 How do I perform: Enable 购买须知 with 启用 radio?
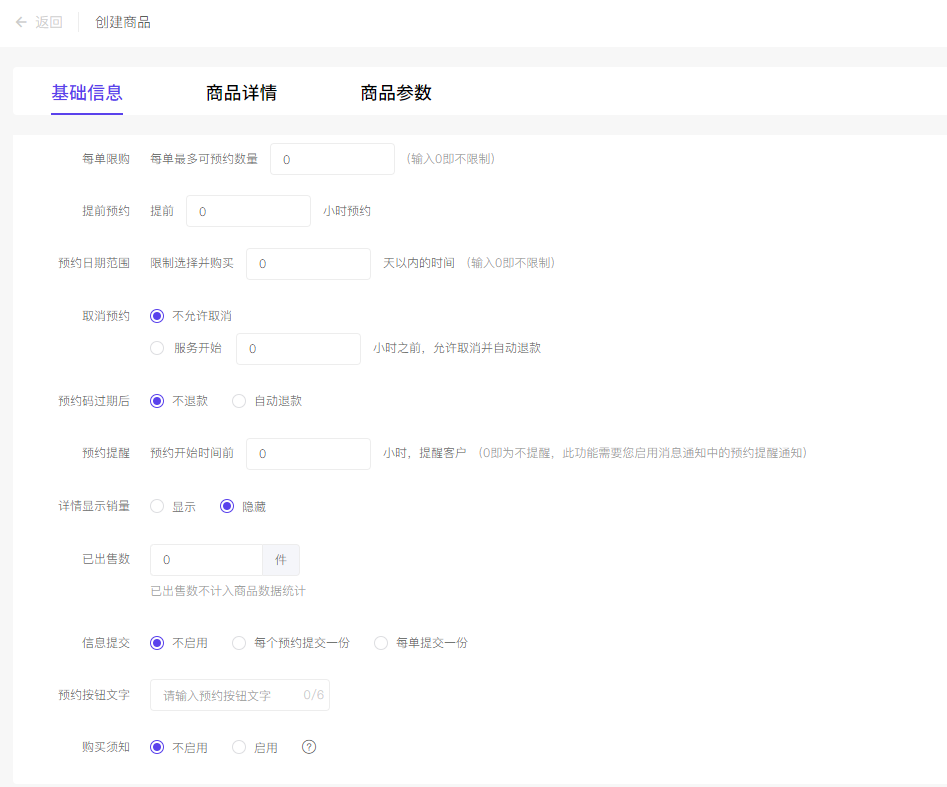pos(239,748)
